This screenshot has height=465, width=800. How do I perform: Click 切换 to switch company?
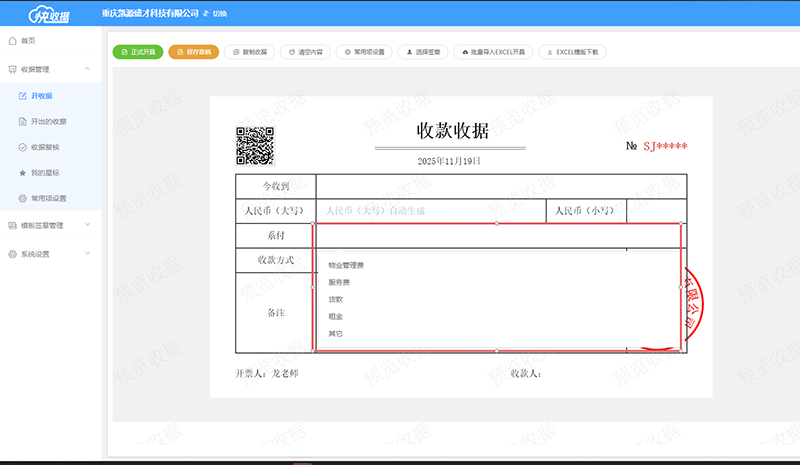click(215, 15)
